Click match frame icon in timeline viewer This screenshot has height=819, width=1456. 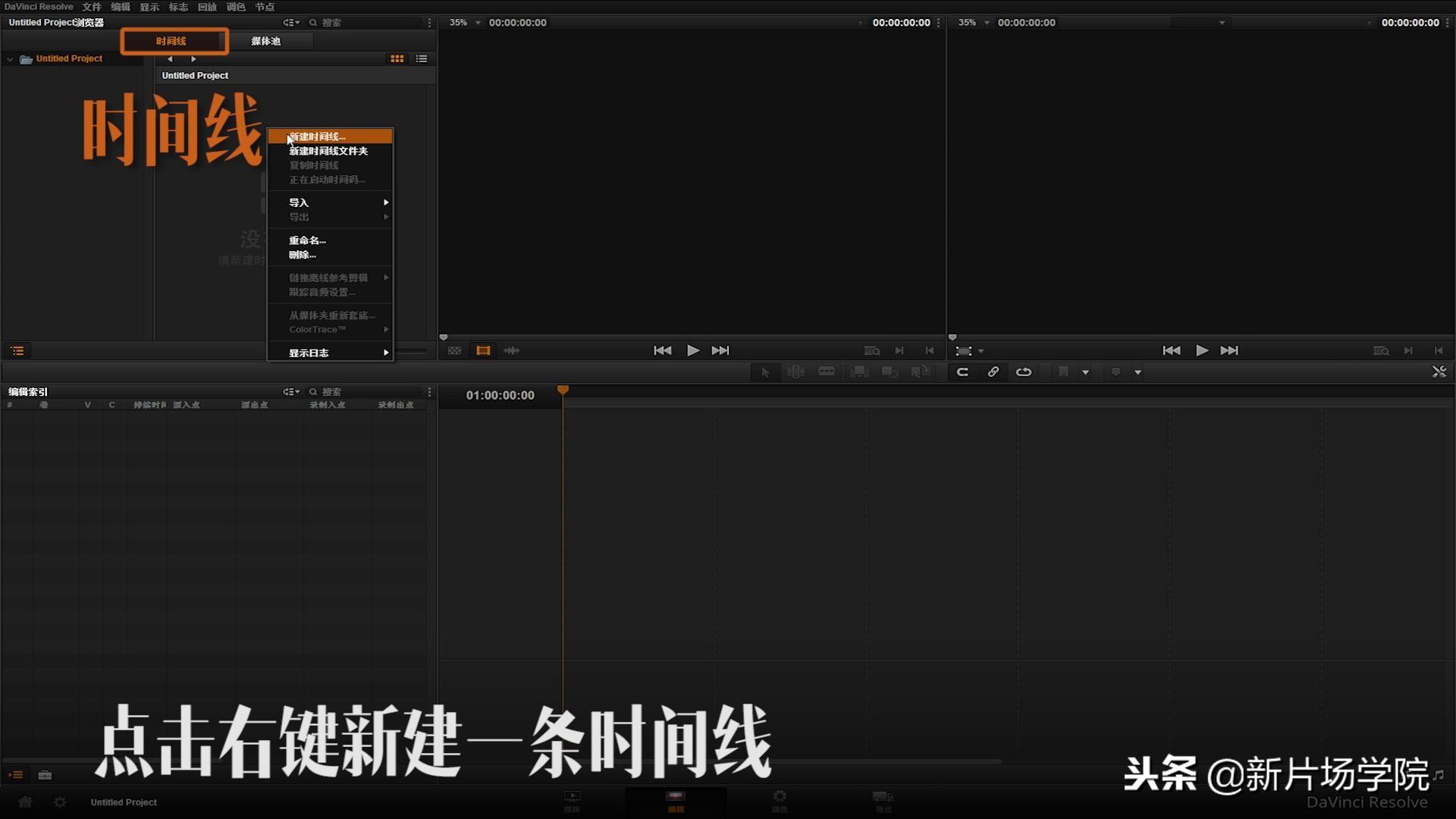click(x=1381, y=350)
